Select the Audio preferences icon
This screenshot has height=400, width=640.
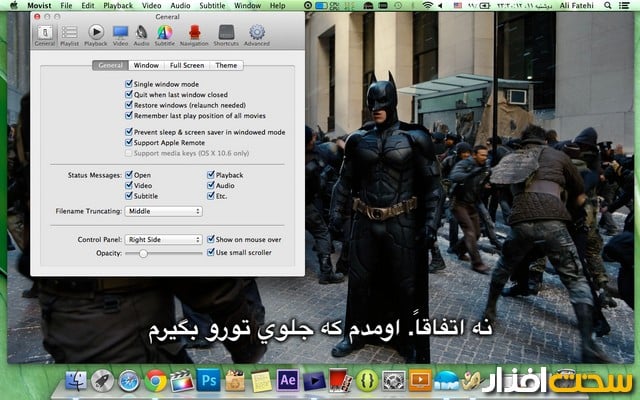(142, 36)
